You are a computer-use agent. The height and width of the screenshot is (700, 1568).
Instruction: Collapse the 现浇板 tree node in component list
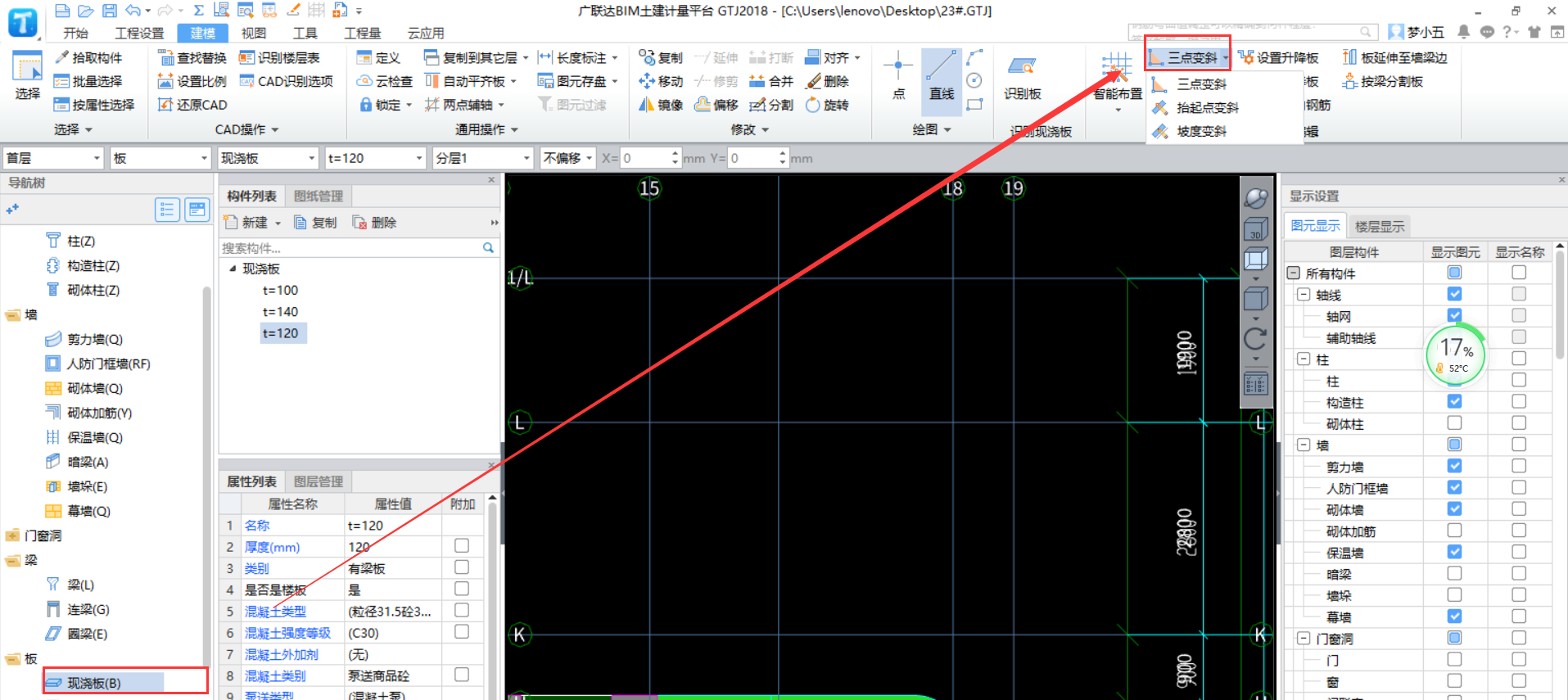[233, 269]
